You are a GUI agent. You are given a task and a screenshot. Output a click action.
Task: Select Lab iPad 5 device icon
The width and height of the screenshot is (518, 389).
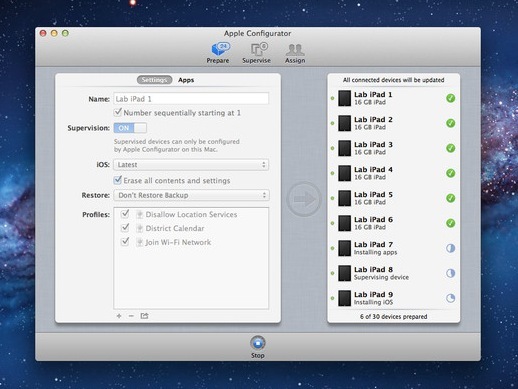345,198
